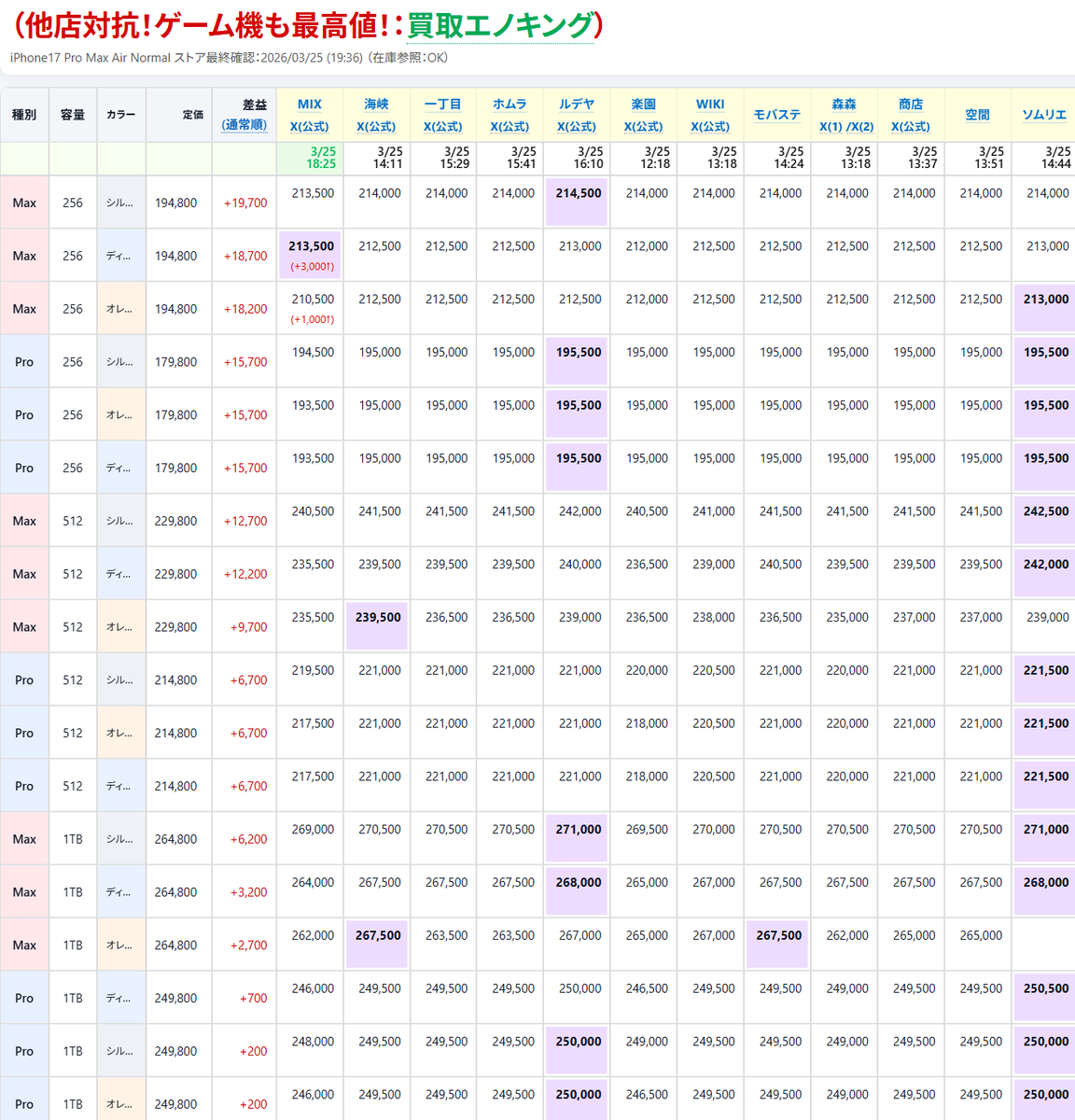Open the ルデヤ store header link
1075x1120 pixels.
[577, 105]
